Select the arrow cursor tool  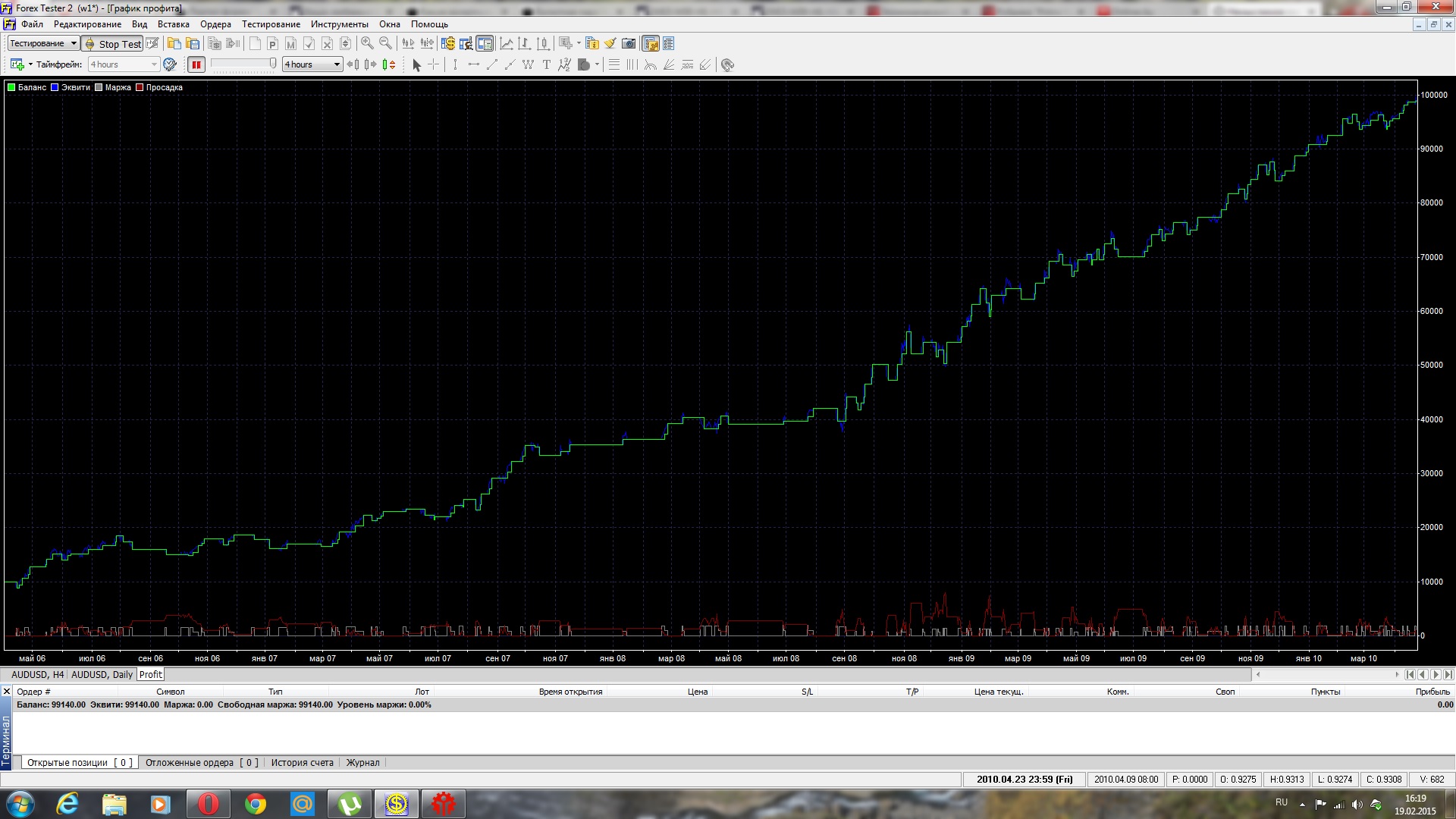click(416, 64)
